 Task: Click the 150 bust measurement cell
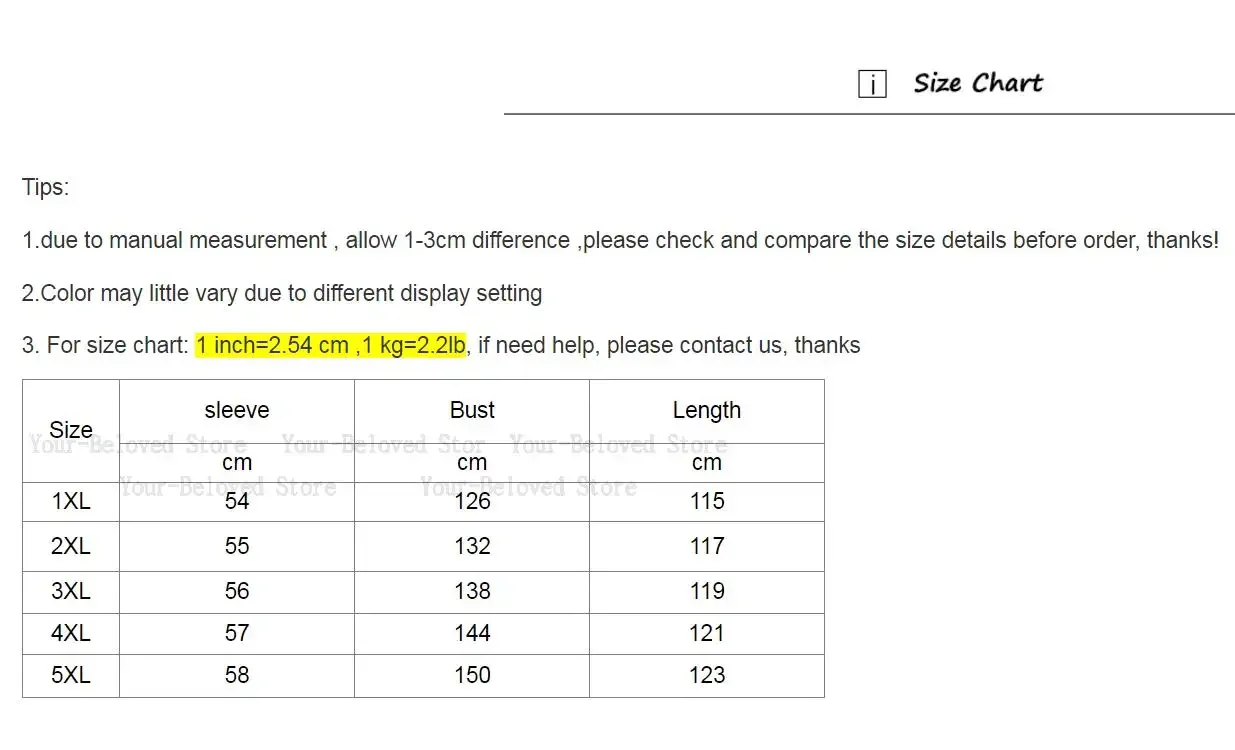pos(472,675)
